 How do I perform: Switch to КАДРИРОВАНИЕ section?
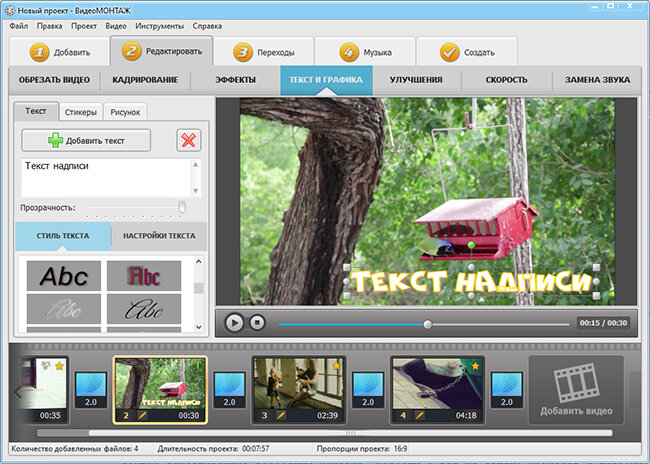145,80
